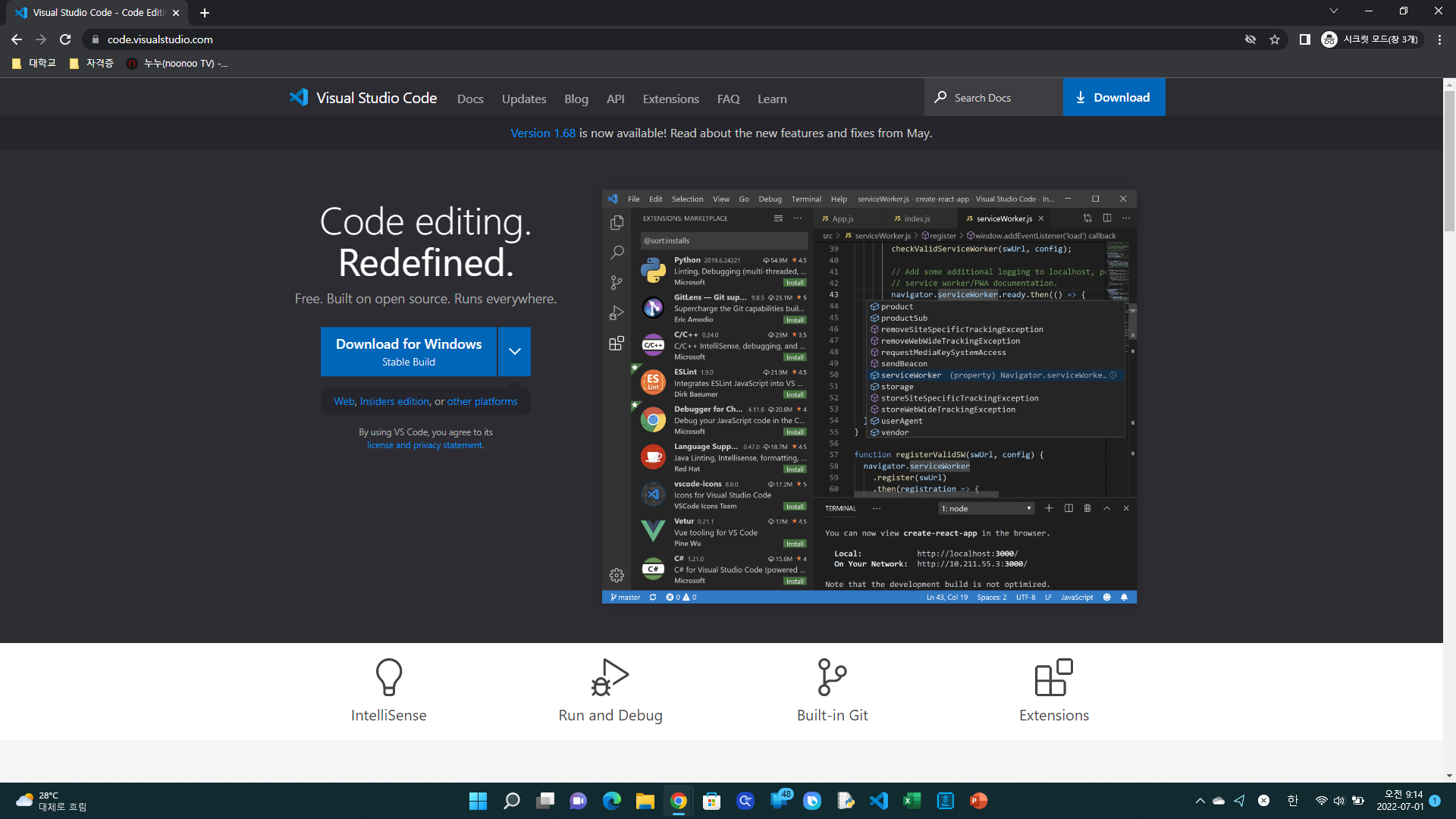Open the Docs menu item
1456x819 pixels.
point(470,99)
